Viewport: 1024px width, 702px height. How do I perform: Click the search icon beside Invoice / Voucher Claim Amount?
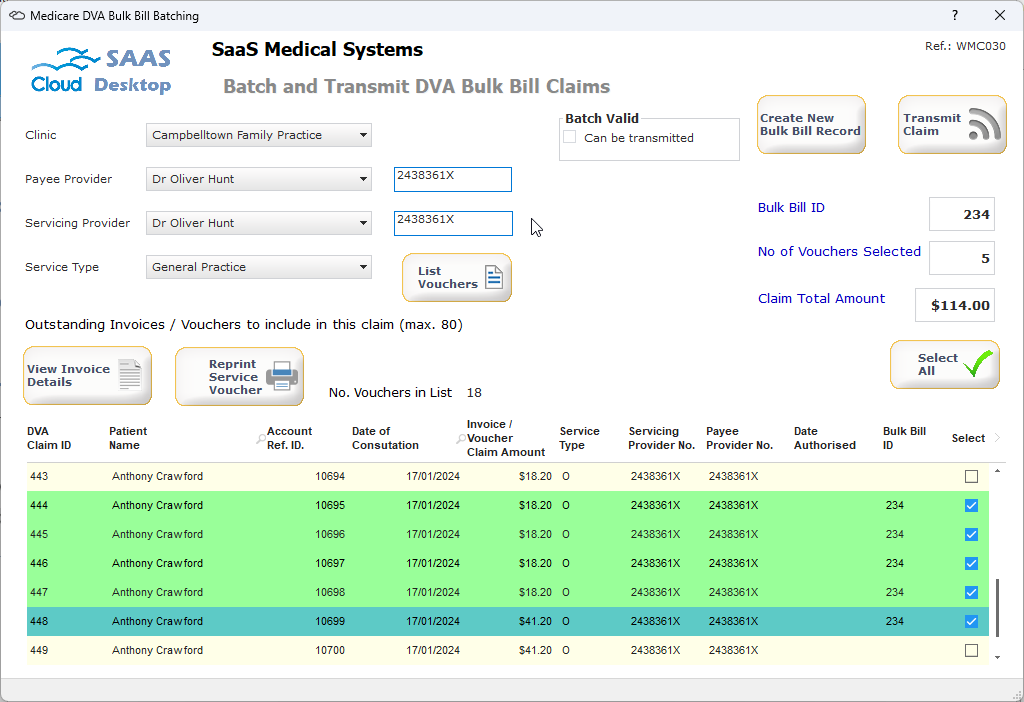point(460,439)
